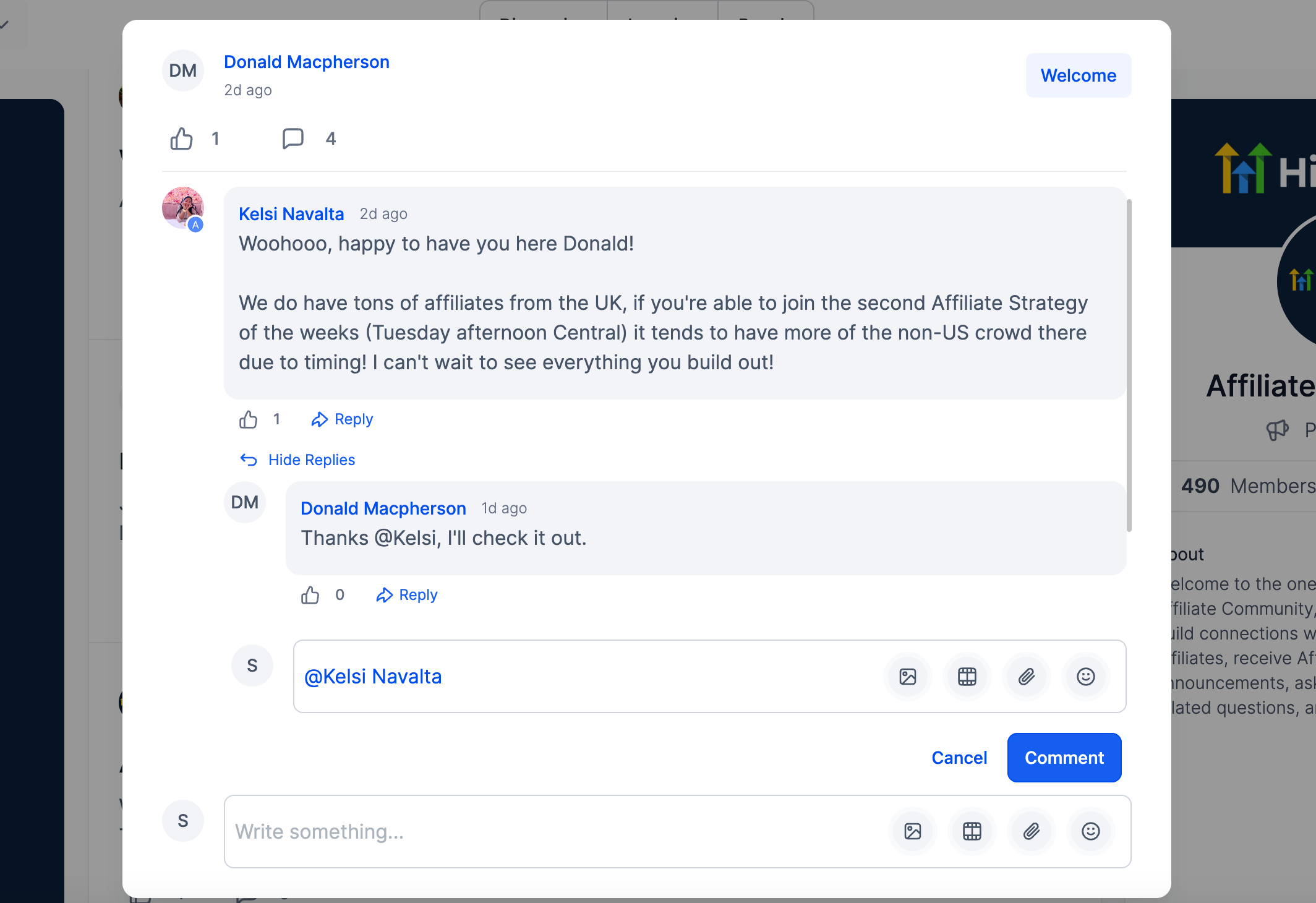
Task: Open Kelsi Navalta's profile avatar
Action: [183, 208]
